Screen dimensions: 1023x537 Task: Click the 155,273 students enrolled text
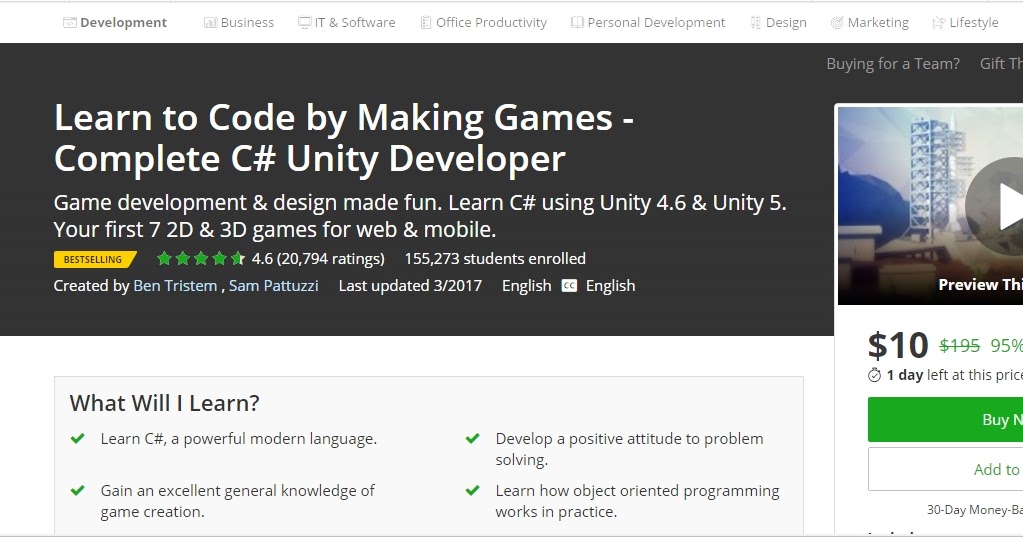pos(495,259)
